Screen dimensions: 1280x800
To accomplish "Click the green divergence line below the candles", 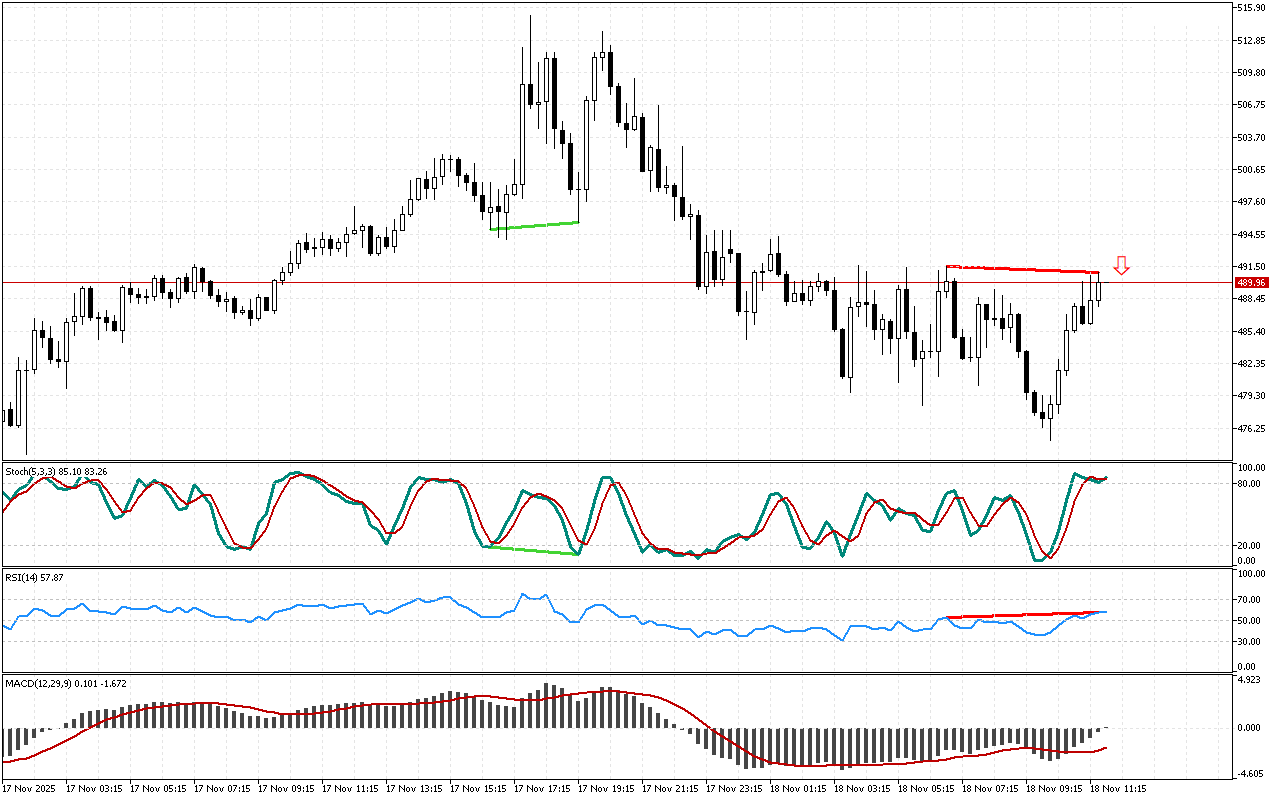I will [535, 226].
